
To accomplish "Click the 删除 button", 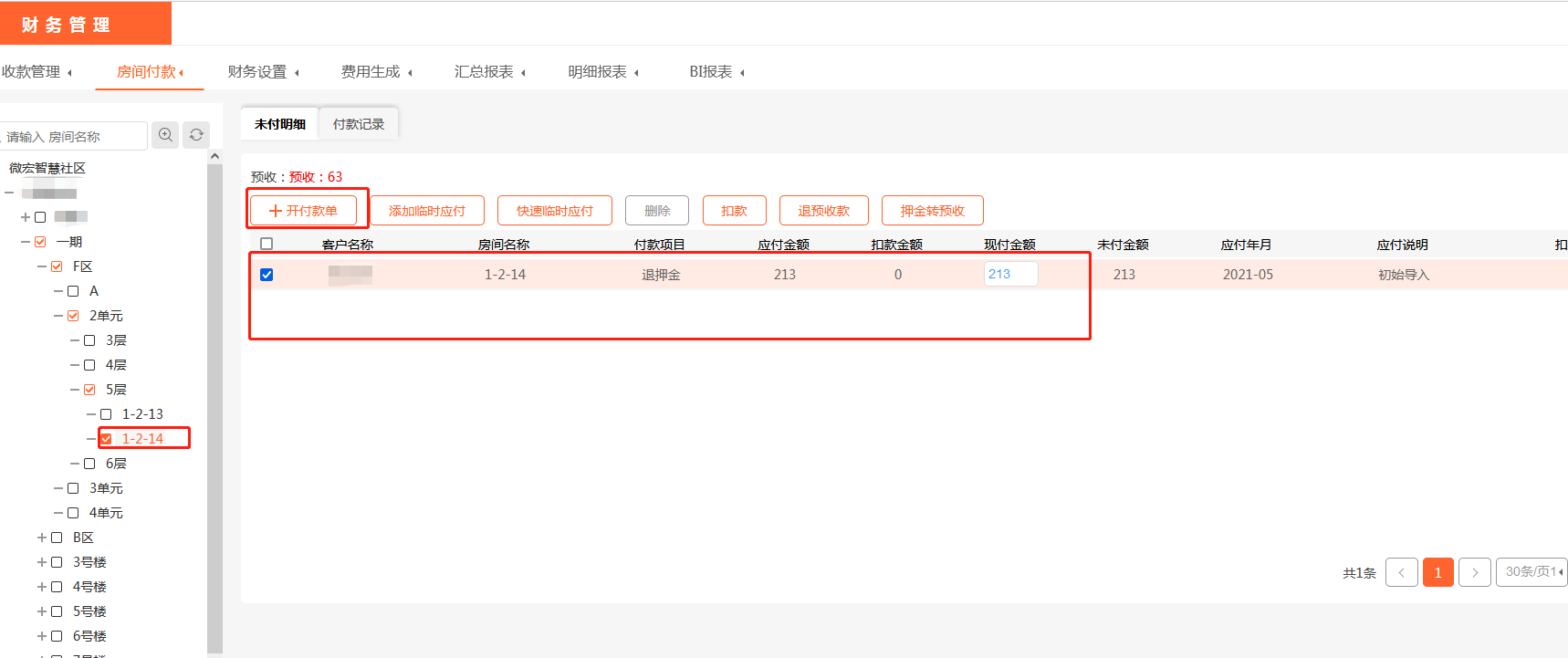I will click(657, 211).
